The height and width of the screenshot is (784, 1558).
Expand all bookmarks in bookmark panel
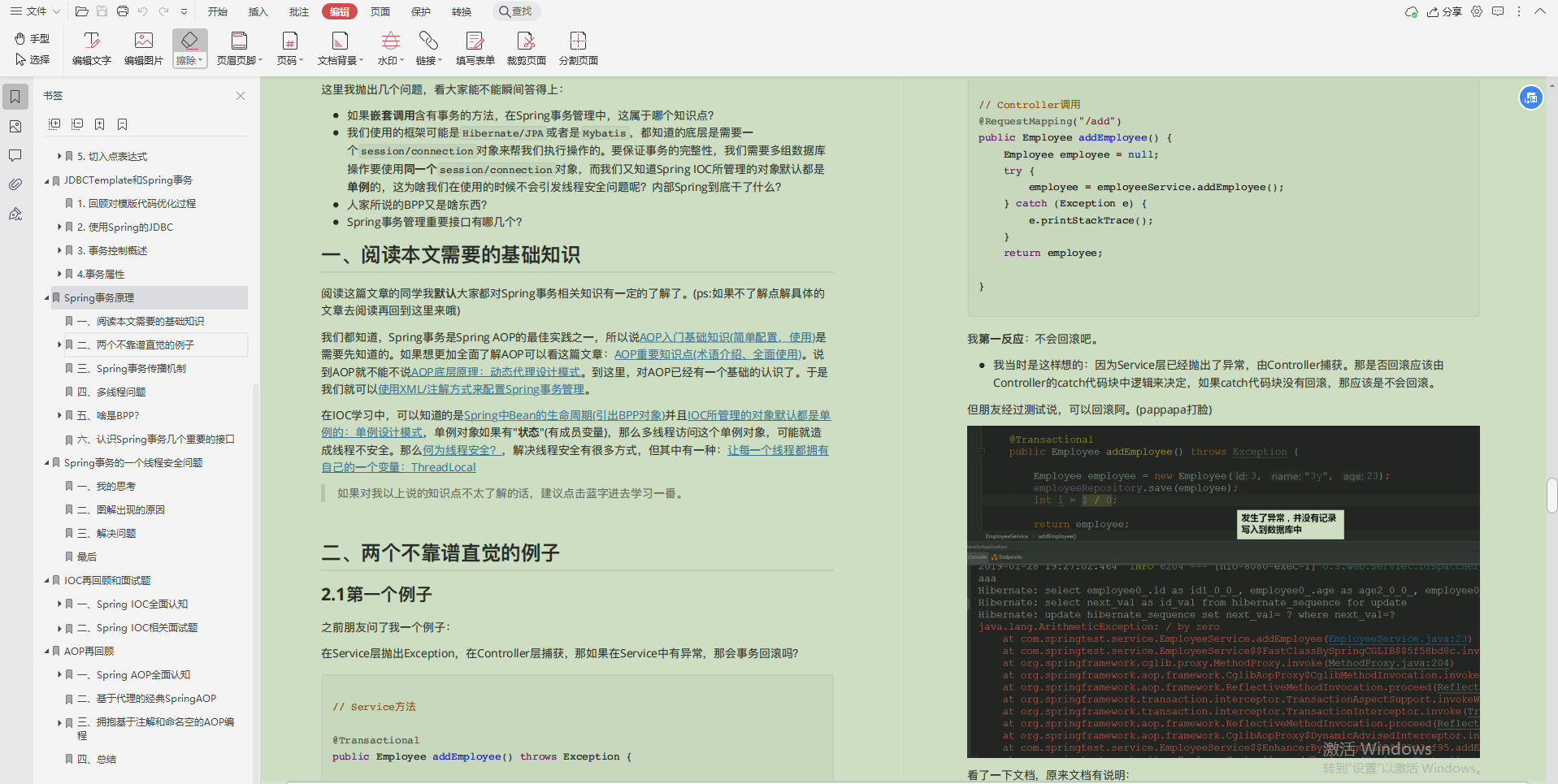point(54,124)
